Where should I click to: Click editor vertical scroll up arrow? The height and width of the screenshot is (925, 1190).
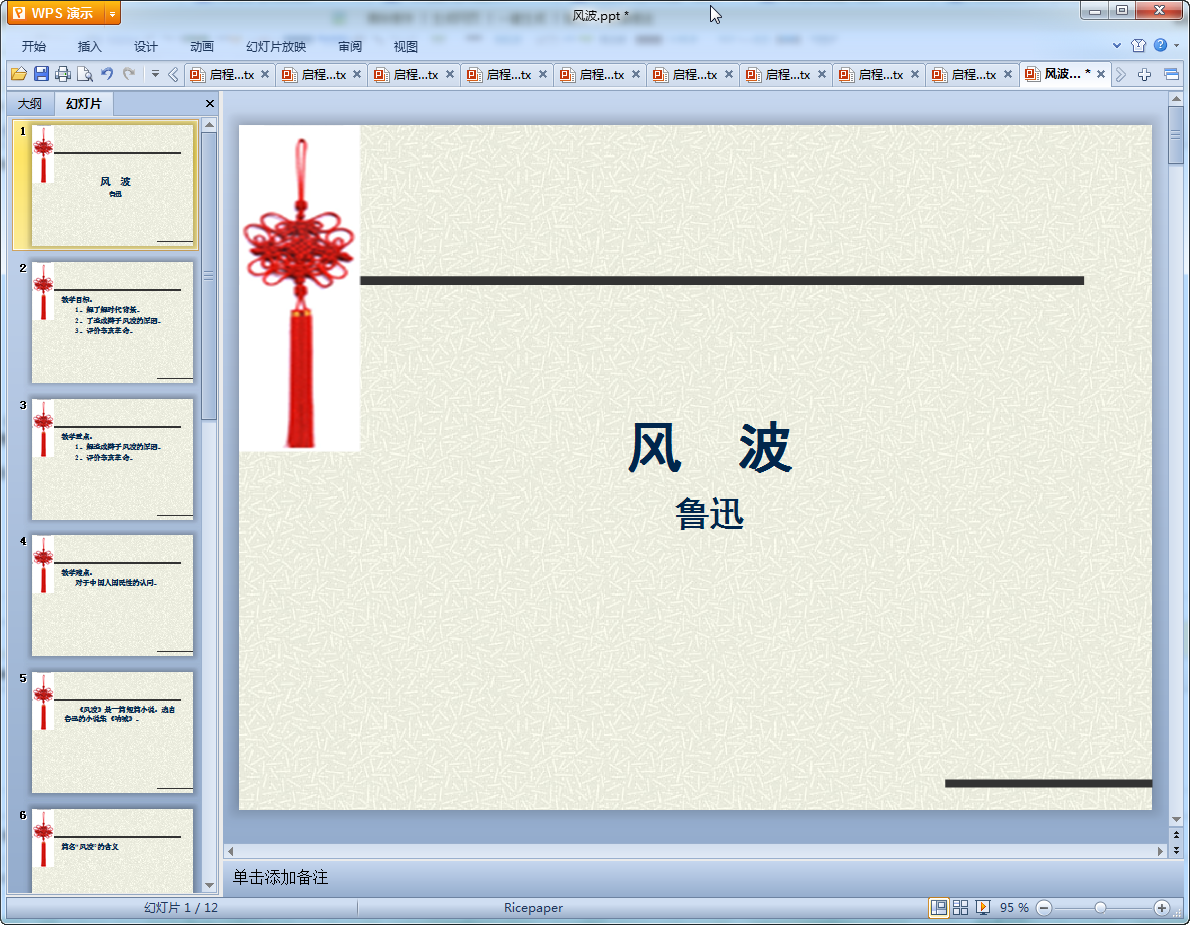click(x=1176, y=99)
